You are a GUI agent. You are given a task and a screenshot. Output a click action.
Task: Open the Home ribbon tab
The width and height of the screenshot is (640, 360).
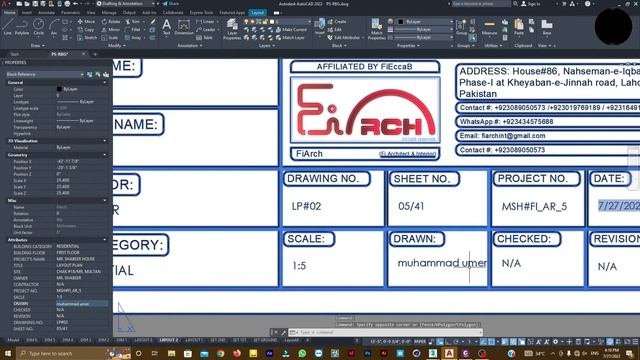(9, 13)
